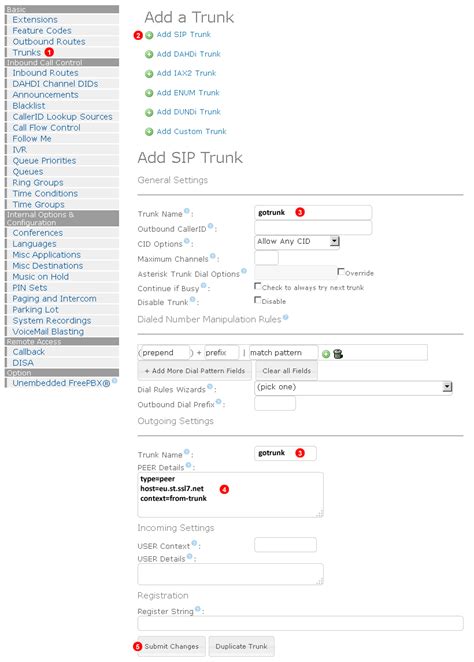Click help icon beside Dialed Number Manipulation Rules

pos(285,317)
